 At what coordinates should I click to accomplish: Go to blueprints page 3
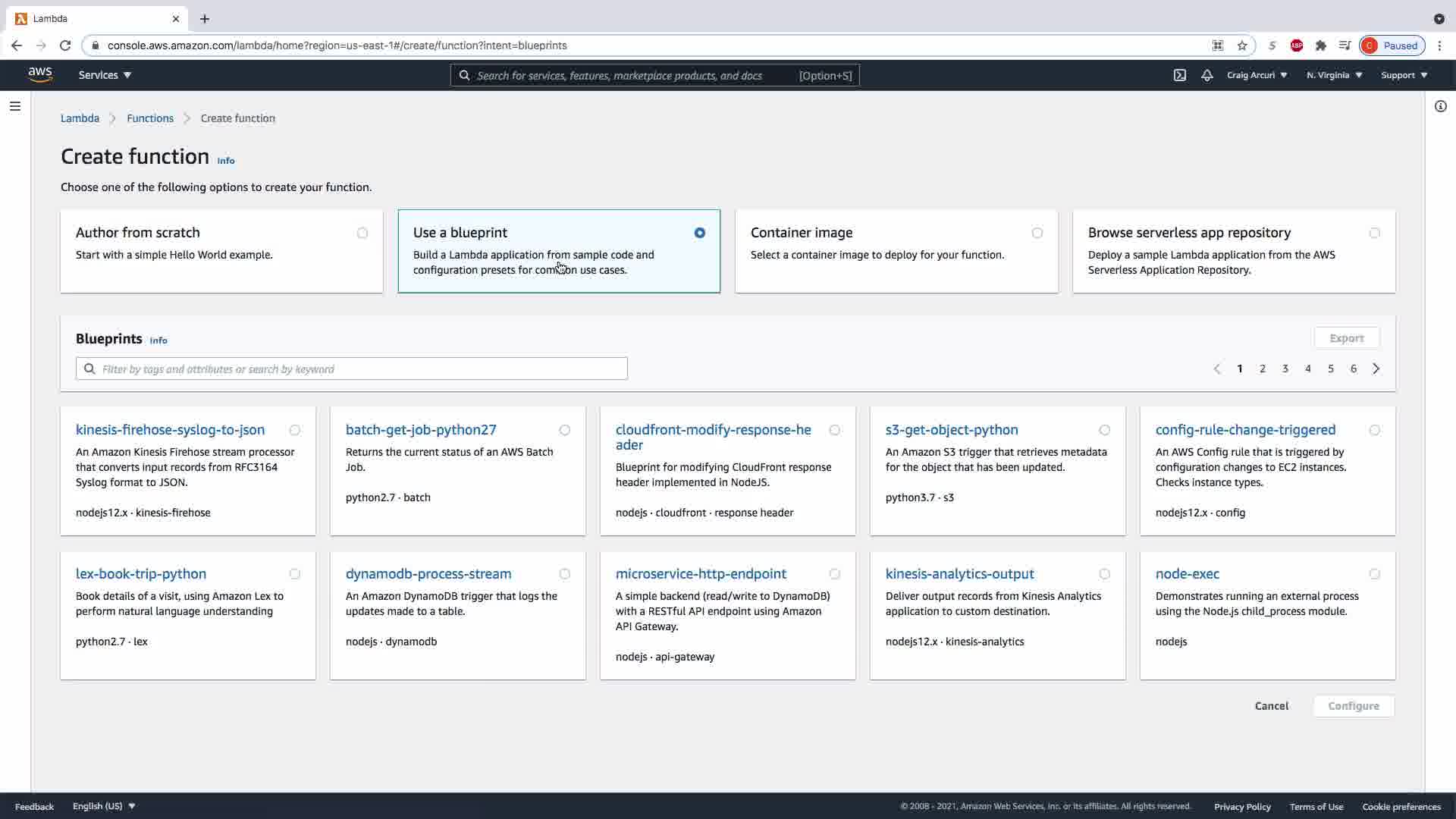[x=1285, y=369]
